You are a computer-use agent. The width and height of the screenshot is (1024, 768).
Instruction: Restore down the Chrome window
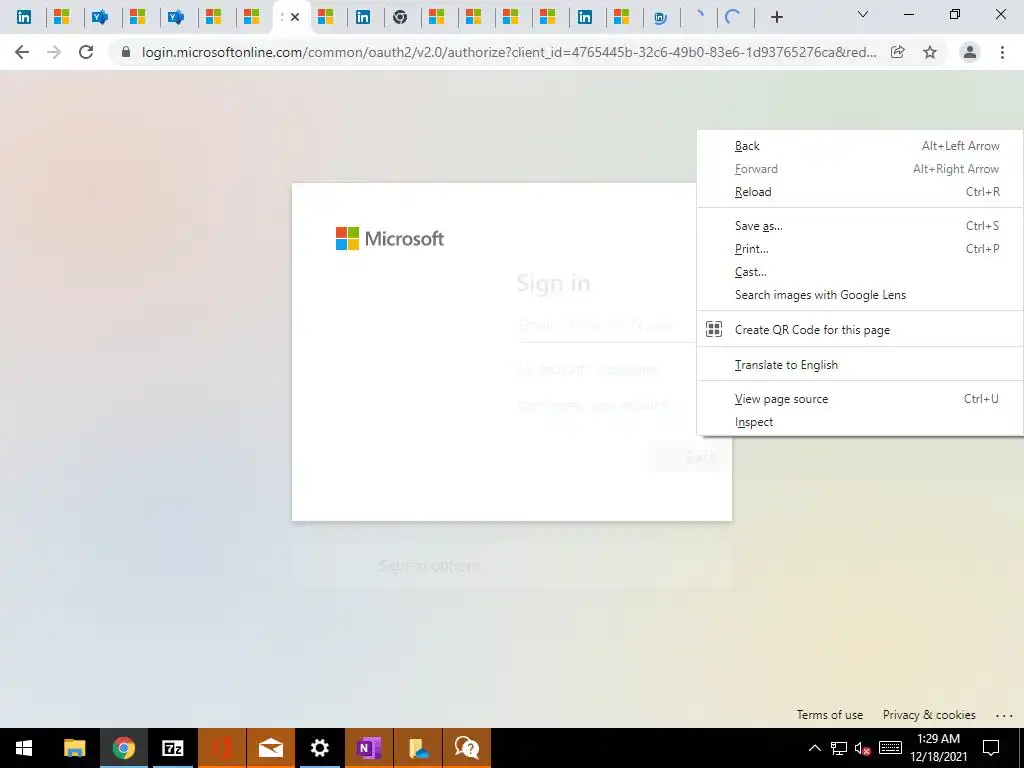point(955,14)
